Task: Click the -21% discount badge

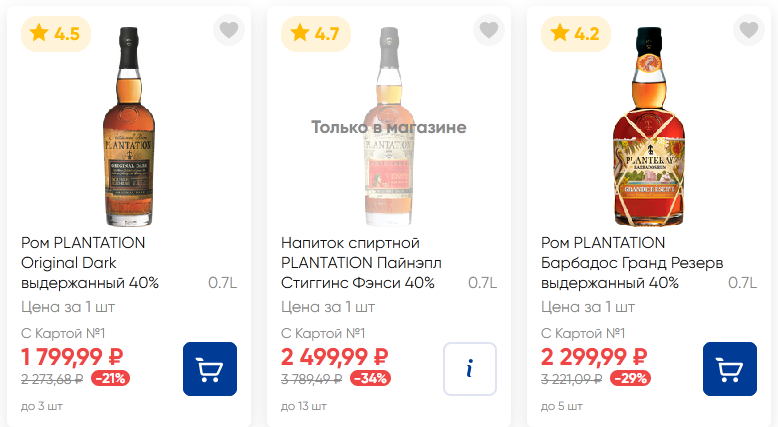Action: [x=109, y=378]
